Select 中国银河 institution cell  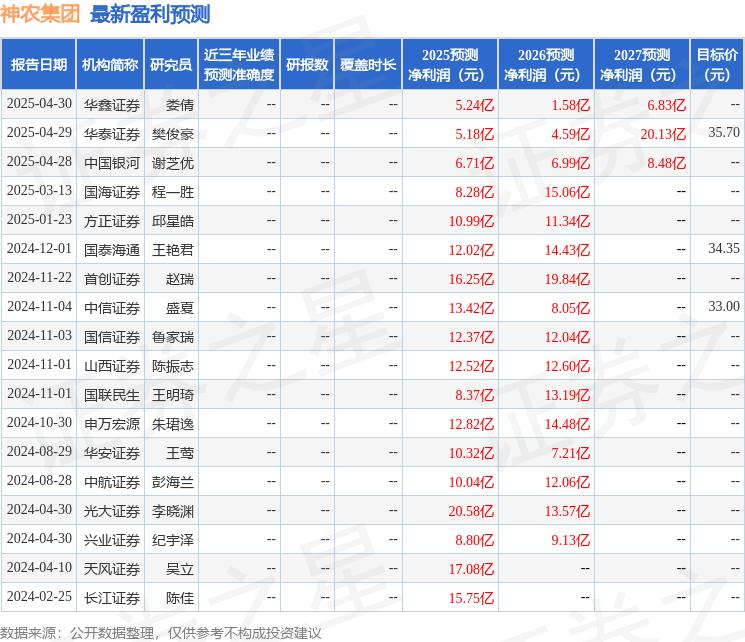(x=112, y=163)
